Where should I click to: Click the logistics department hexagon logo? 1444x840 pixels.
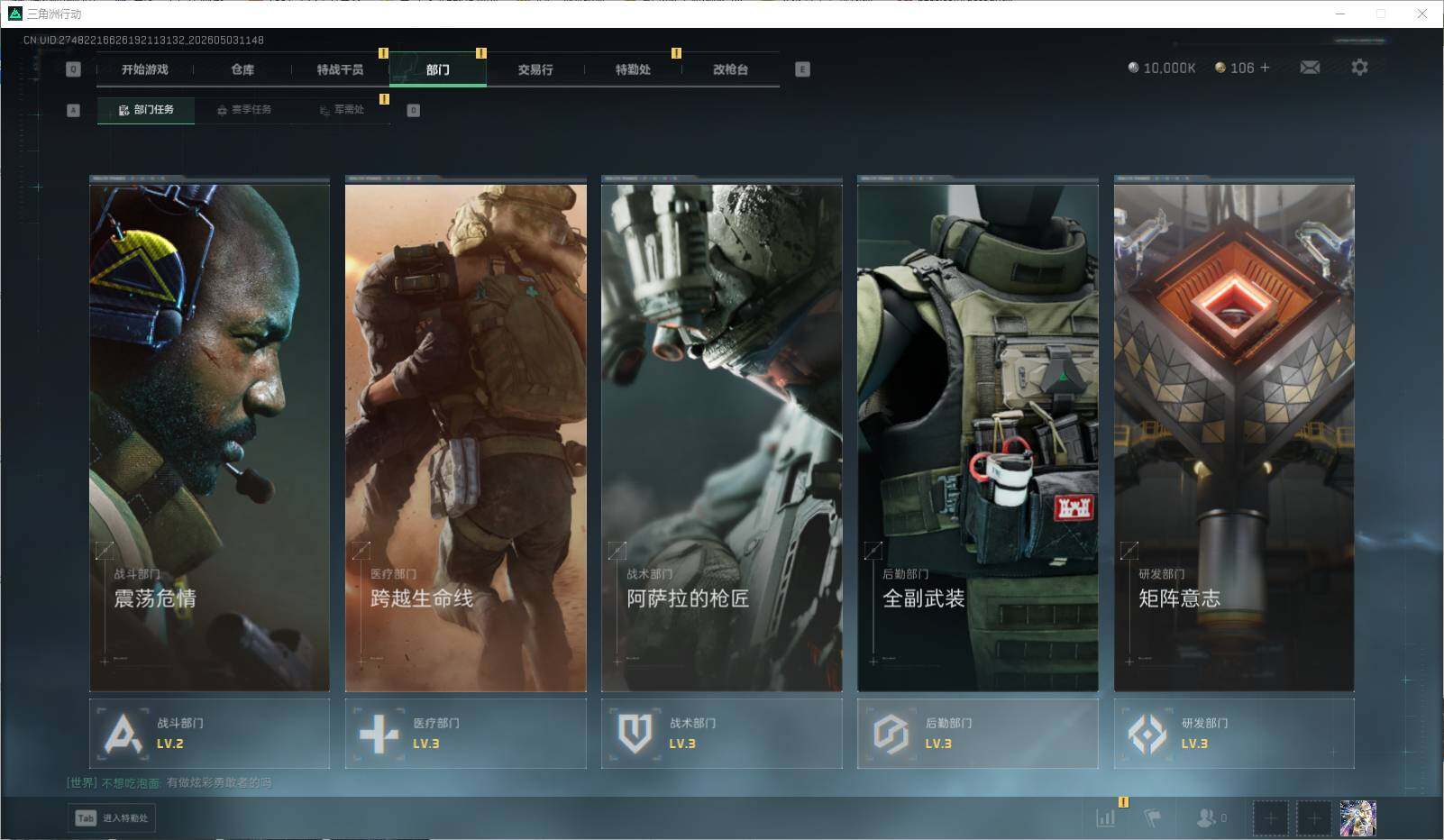coord(891,734)
